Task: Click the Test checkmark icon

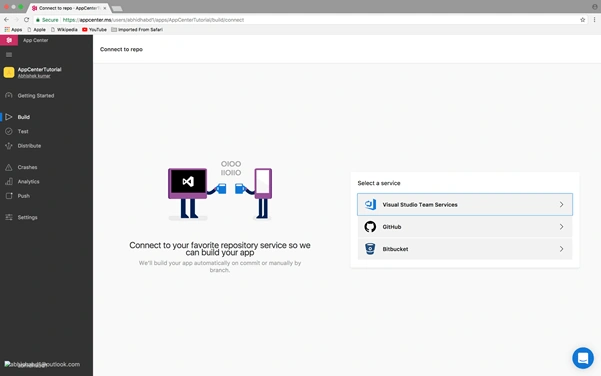Action: (9, 131)
